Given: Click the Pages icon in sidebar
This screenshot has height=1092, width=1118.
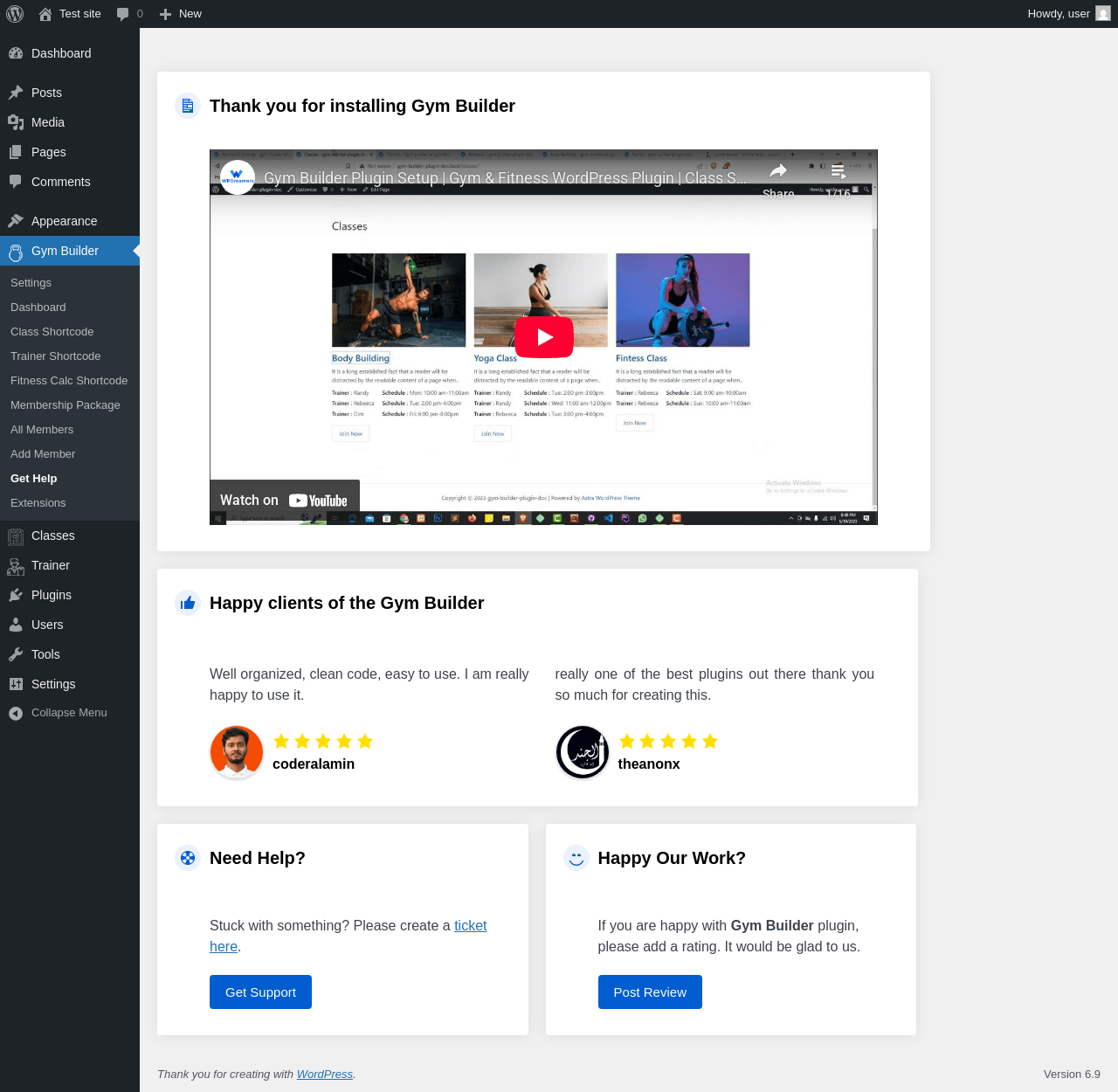Looking at the screenshot, I should pos(16,152).
